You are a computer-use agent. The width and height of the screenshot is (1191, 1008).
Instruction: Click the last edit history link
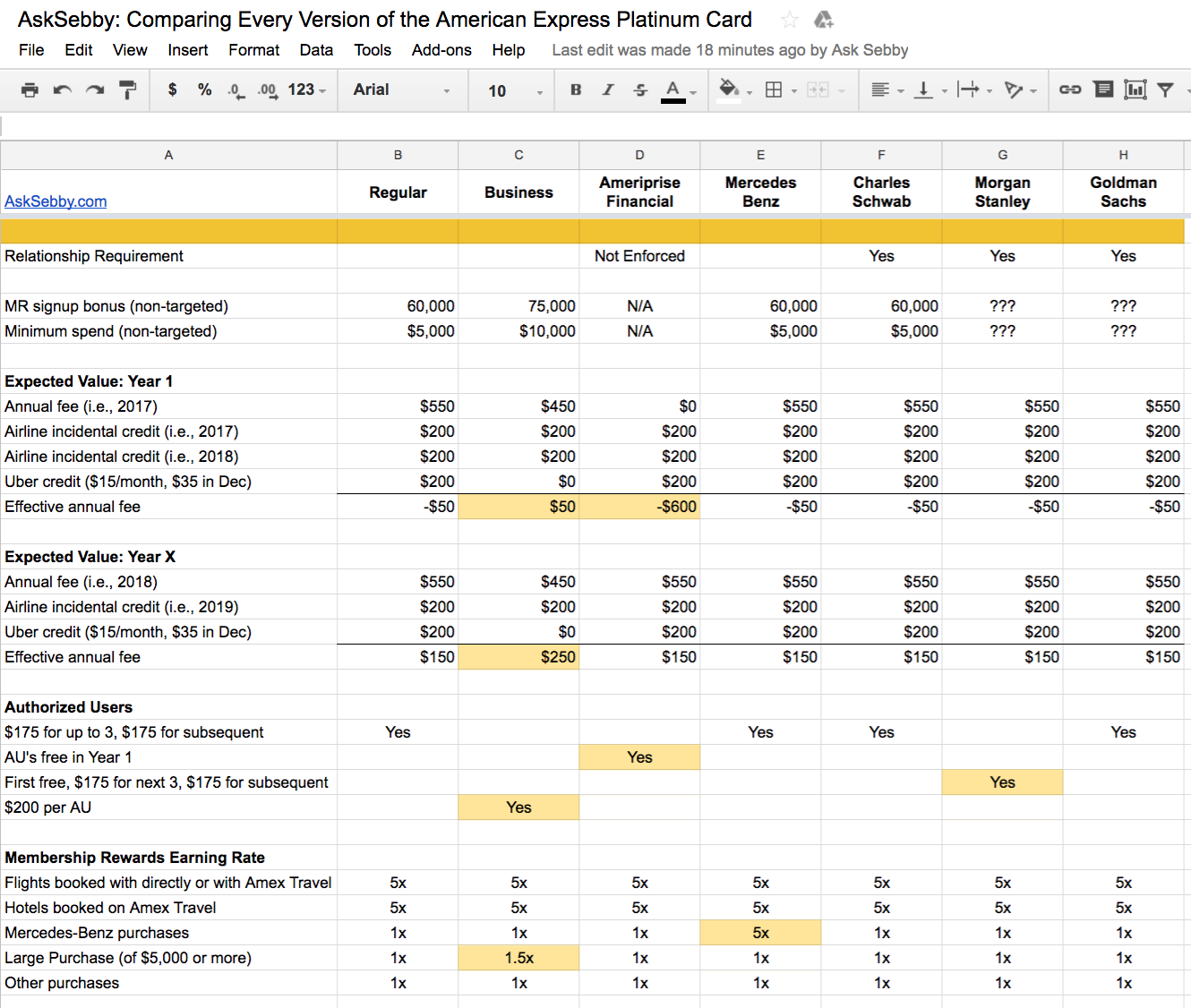730,50
